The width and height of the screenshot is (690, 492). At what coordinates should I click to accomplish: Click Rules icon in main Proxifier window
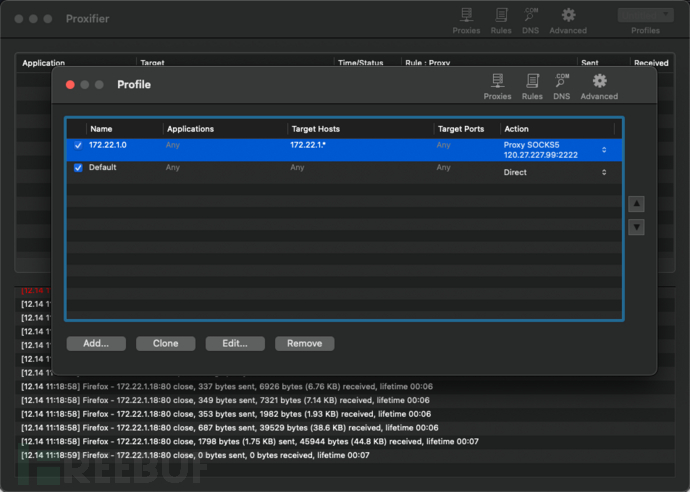pyautogui.click(x=501, y=21)
